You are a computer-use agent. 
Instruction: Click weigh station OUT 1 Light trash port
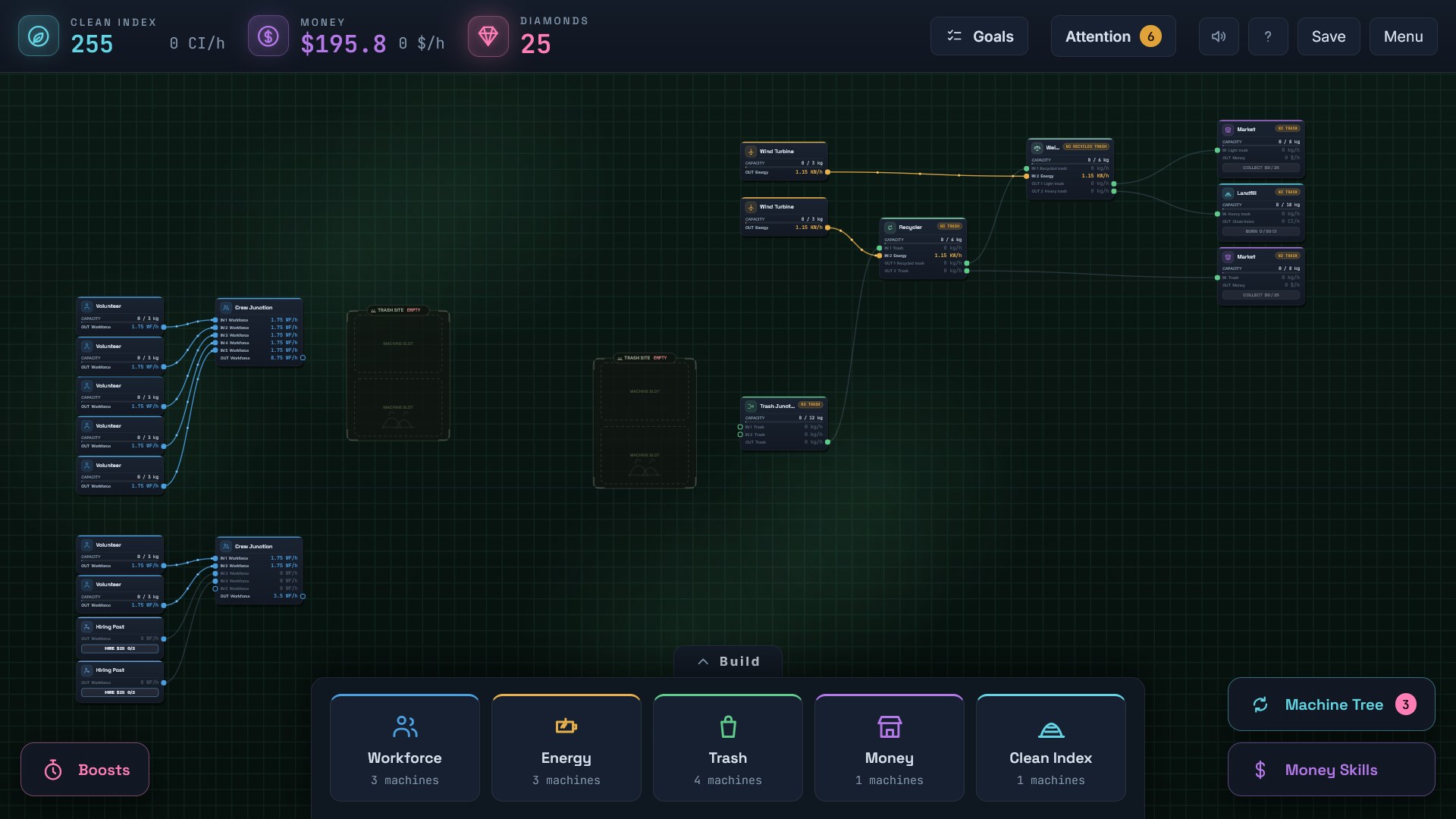tap(1114, 184)
